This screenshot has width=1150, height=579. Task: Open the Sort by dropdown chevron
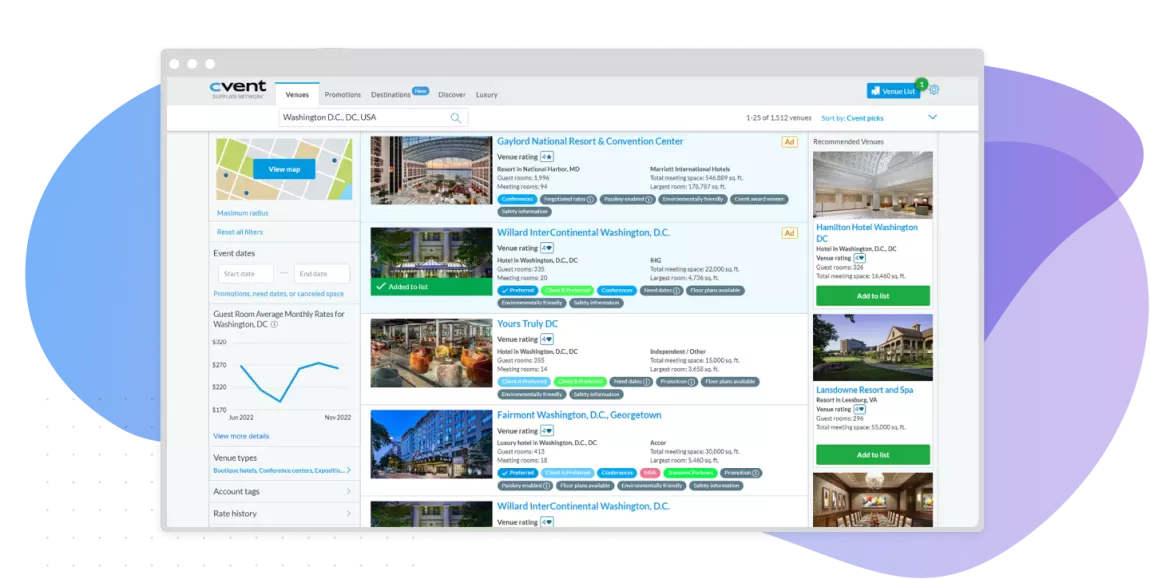932,117
